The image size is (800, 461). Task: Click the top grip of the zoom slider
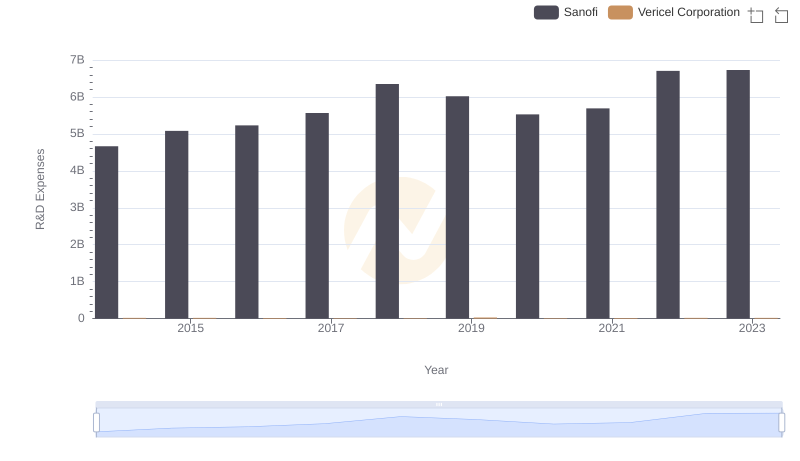click(x=439, y=404)
